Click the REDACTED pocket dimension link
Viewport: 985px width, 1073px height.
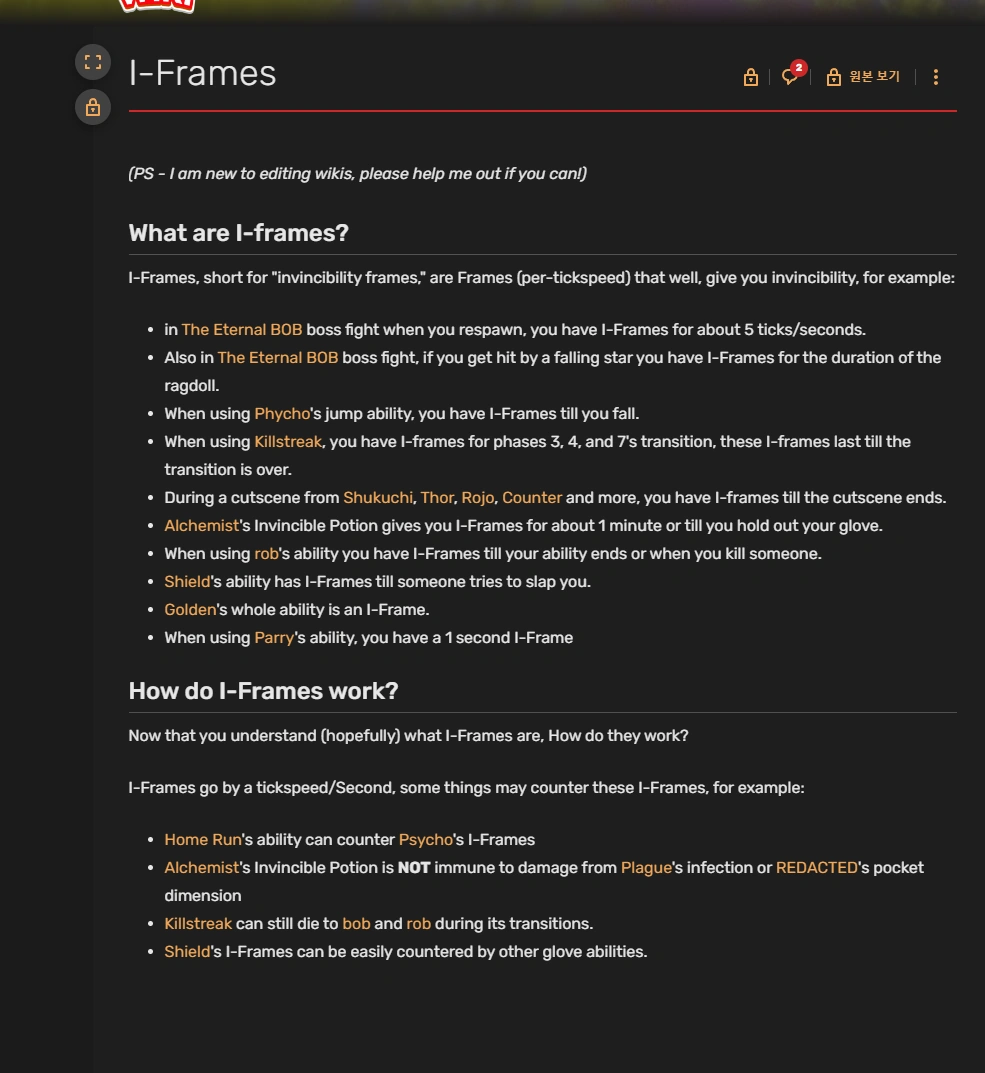(818, 867)
